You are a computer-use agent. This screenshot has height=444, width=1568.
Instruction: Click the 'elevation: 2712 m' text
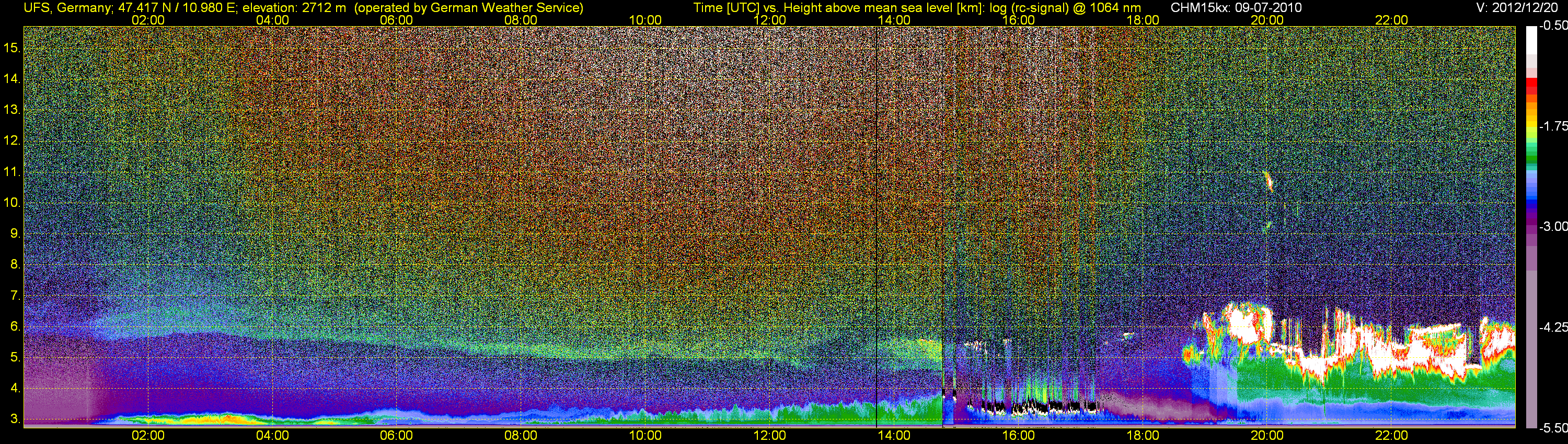[294, 8]
